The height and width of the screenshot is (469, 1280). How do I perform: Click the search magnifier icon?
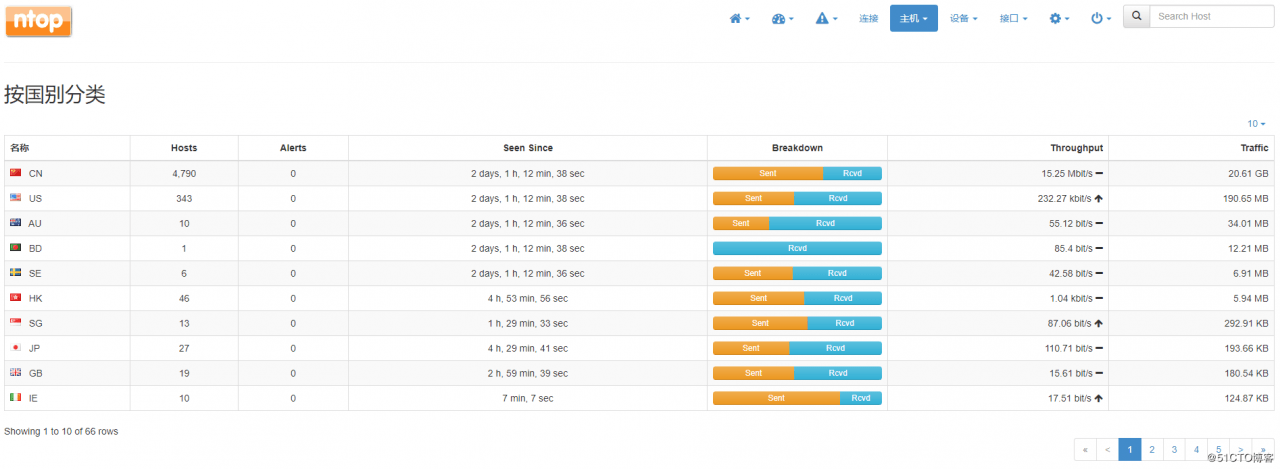1136,16
